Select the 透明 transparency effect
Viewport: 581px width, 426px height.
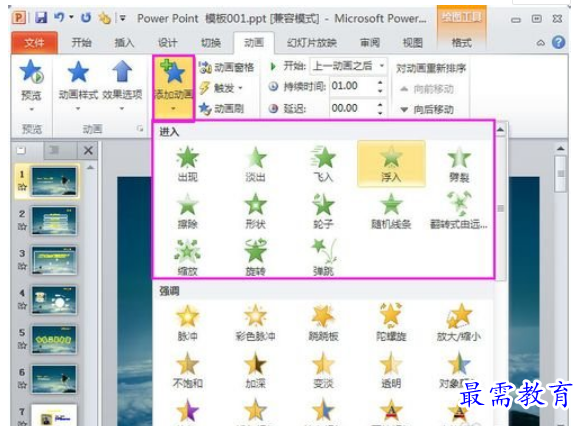(x=391, y=370)
